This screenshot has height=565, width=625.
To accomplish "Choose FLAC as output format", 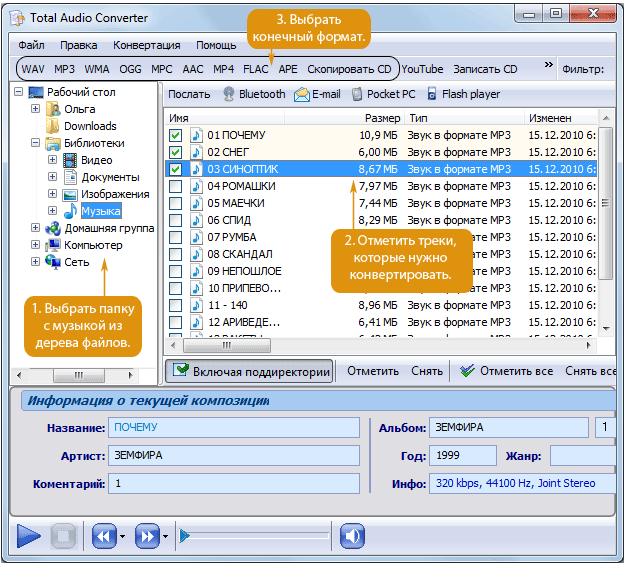I will (x=256, y=69).
